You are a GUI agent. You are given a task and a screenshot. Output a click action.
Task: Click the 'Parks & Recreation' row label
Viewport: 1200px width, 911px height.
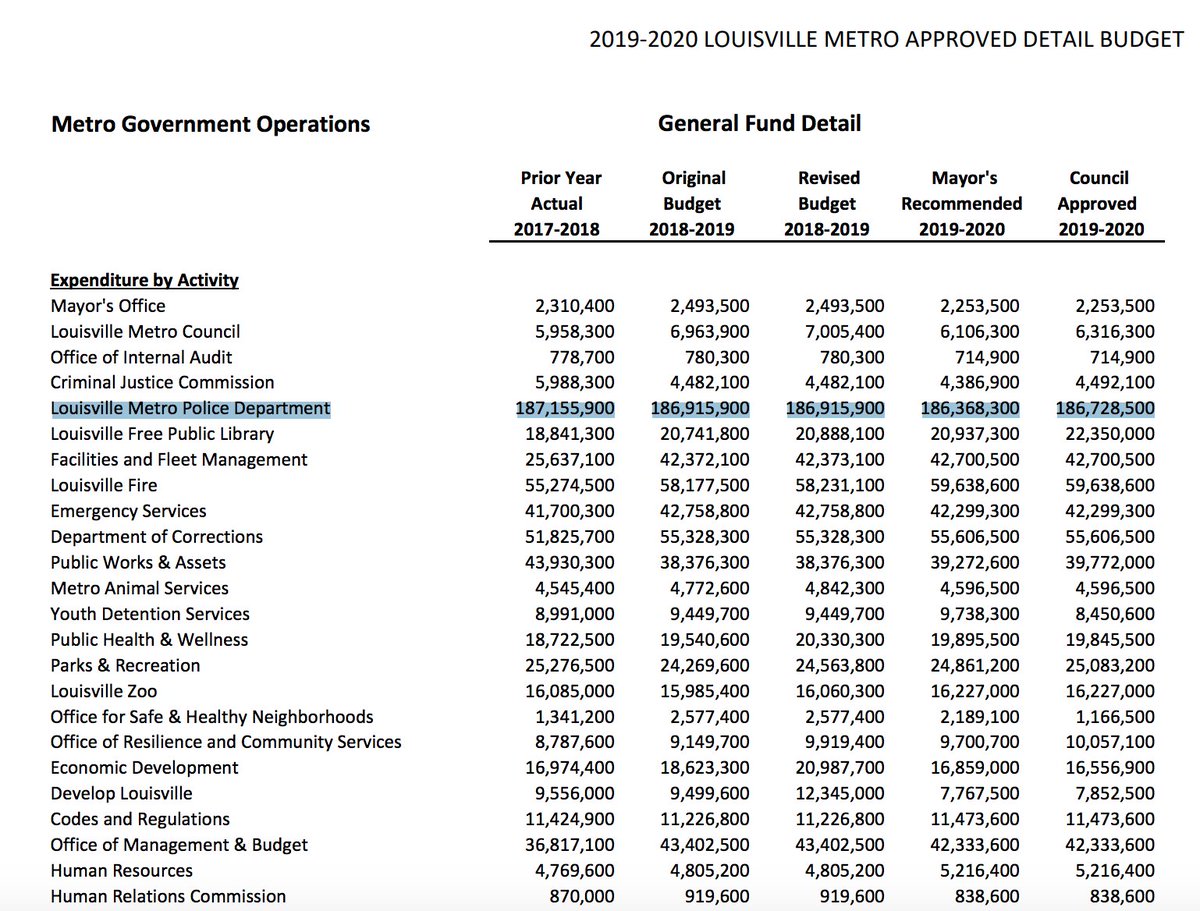pyautogui.click(x=125, y=665)
